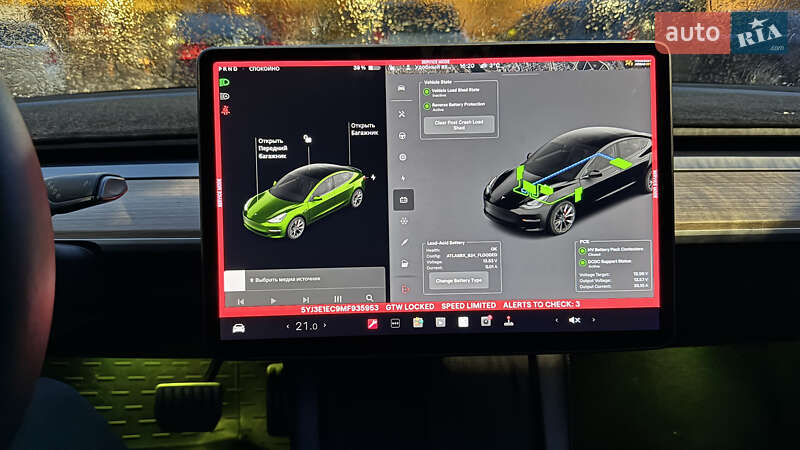The height and width of the screenshot is (450, 800).
Task: Skip to previous media track
Action: click(241, 302)
